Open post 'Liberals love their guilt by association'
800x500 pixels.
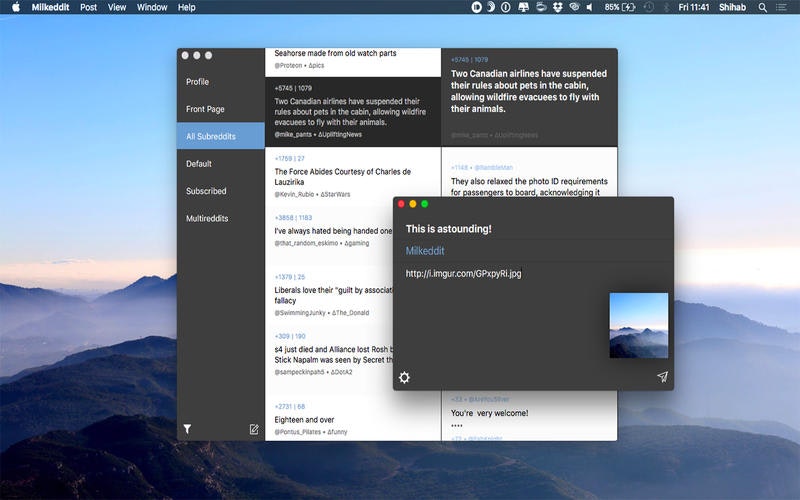(333, 295)
